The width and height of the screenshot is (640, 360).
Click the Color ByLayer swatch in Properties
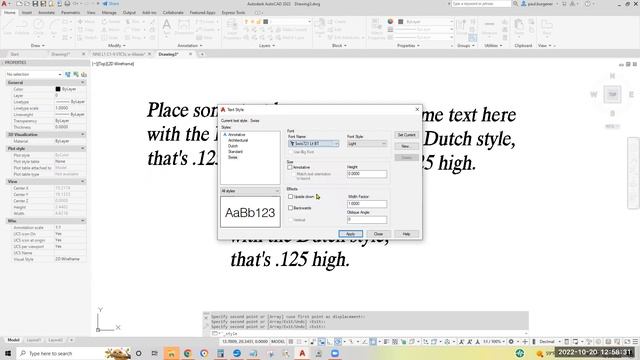tap(58, 89)
